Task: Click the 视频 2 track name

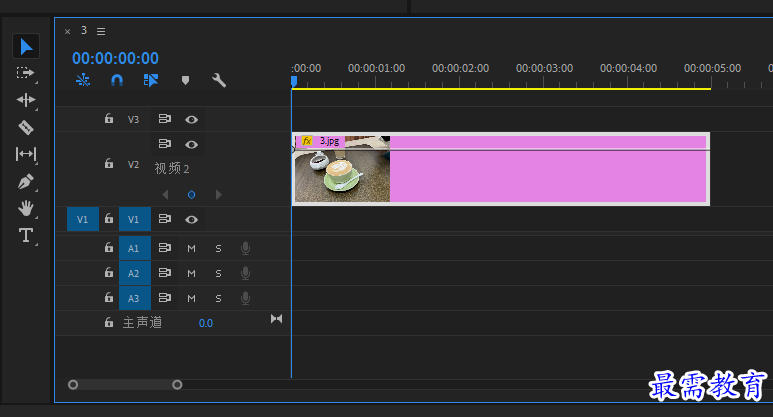Action: (172, 169)
